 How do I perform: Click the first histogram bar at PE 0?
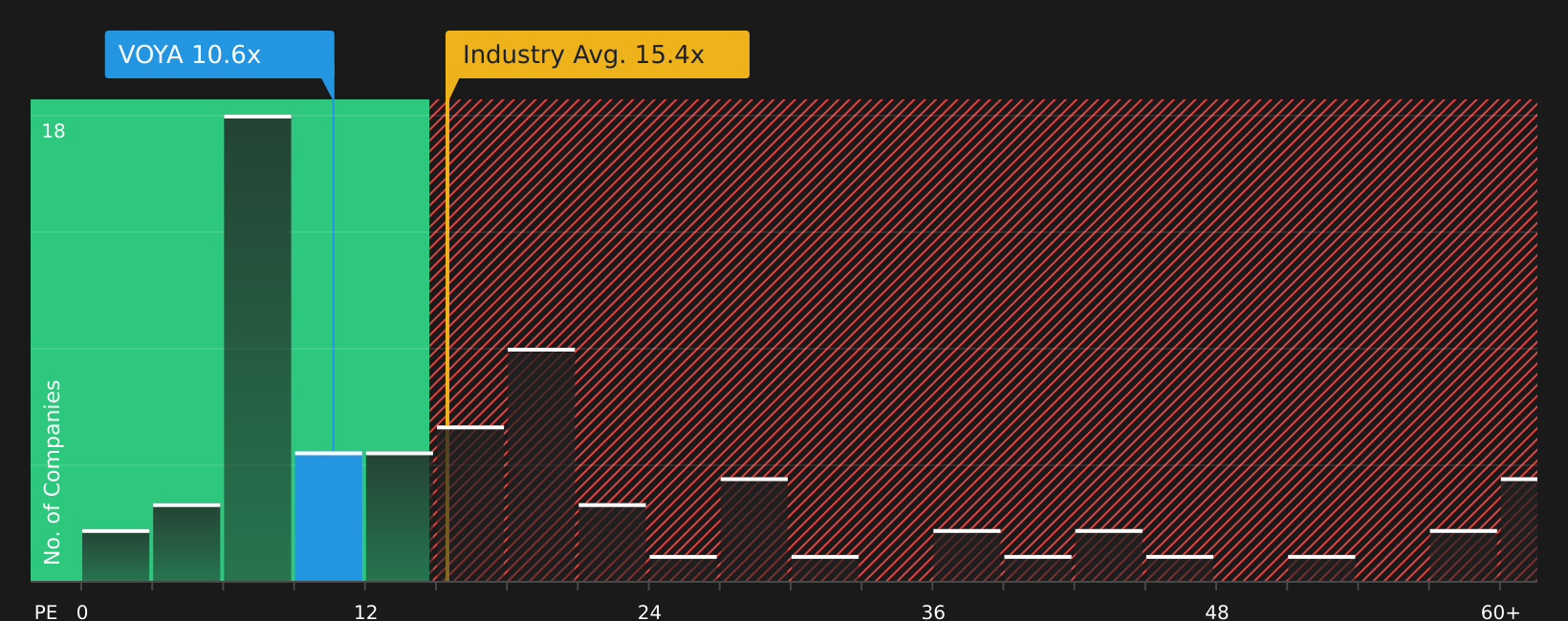tap(116, 555)
